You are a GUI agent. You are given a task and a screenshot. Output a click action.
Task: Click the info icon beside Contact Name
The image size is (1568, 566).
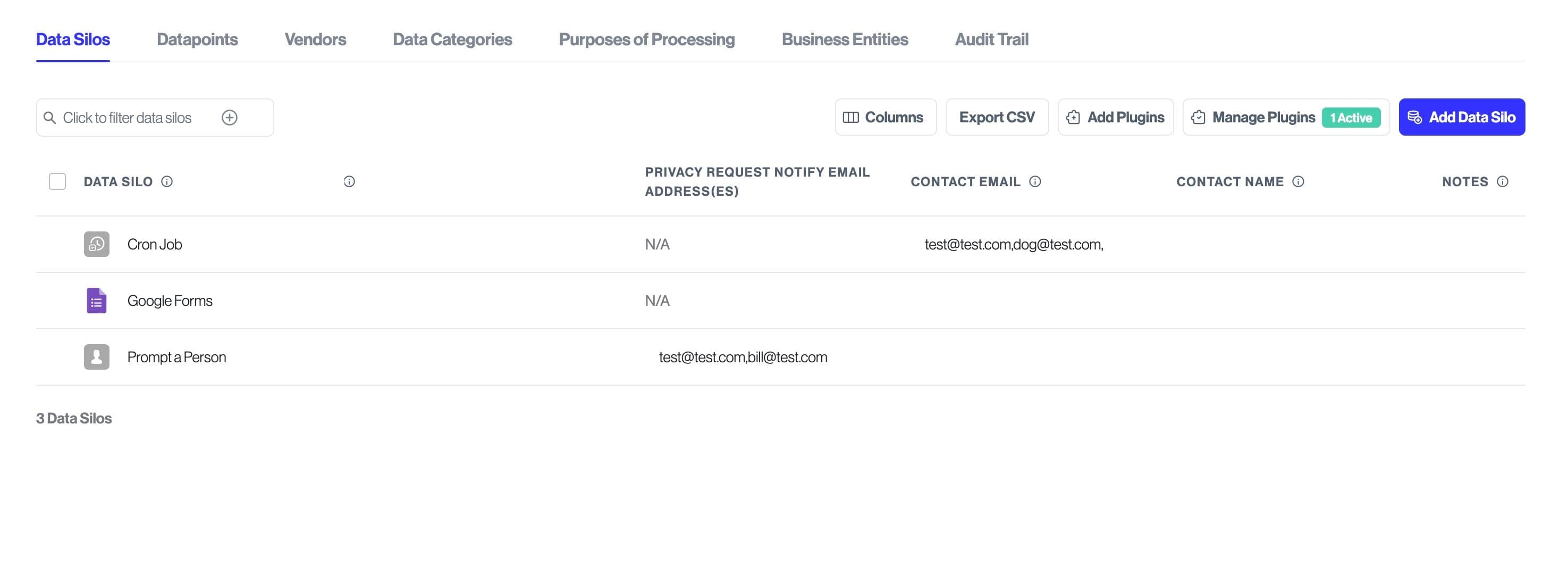pos(1298,181)
